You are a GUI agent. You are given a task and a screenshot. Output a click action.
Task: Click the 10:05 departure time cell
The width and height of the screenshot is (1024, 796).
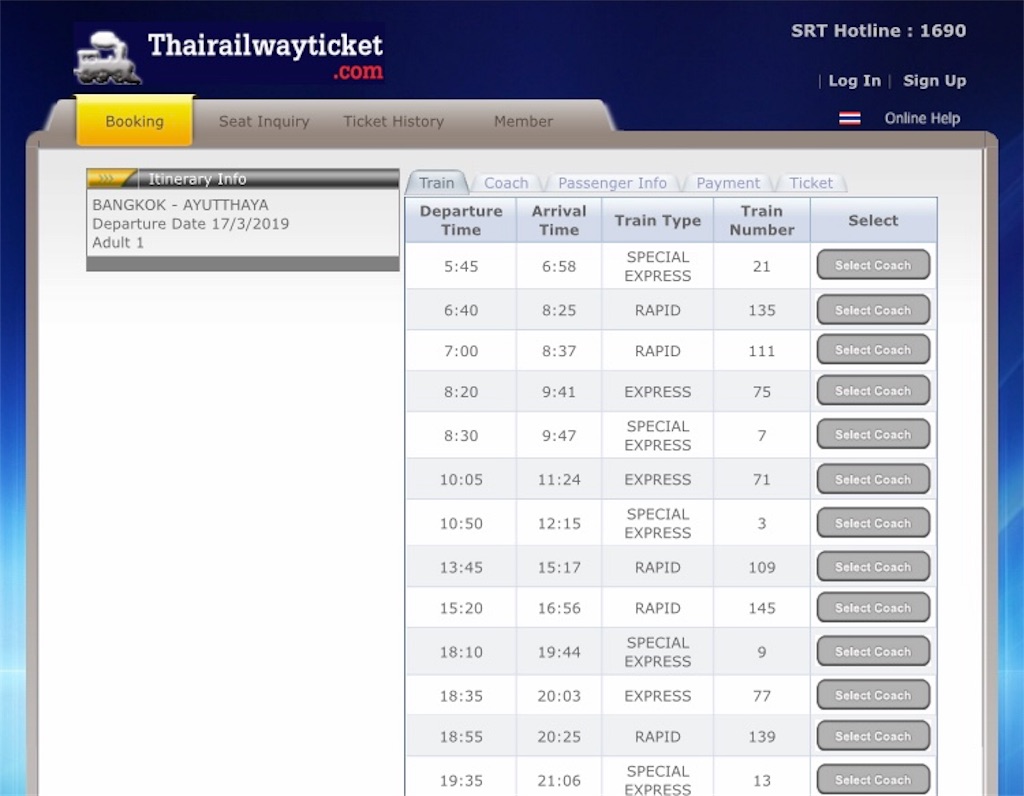coord(461,479)
